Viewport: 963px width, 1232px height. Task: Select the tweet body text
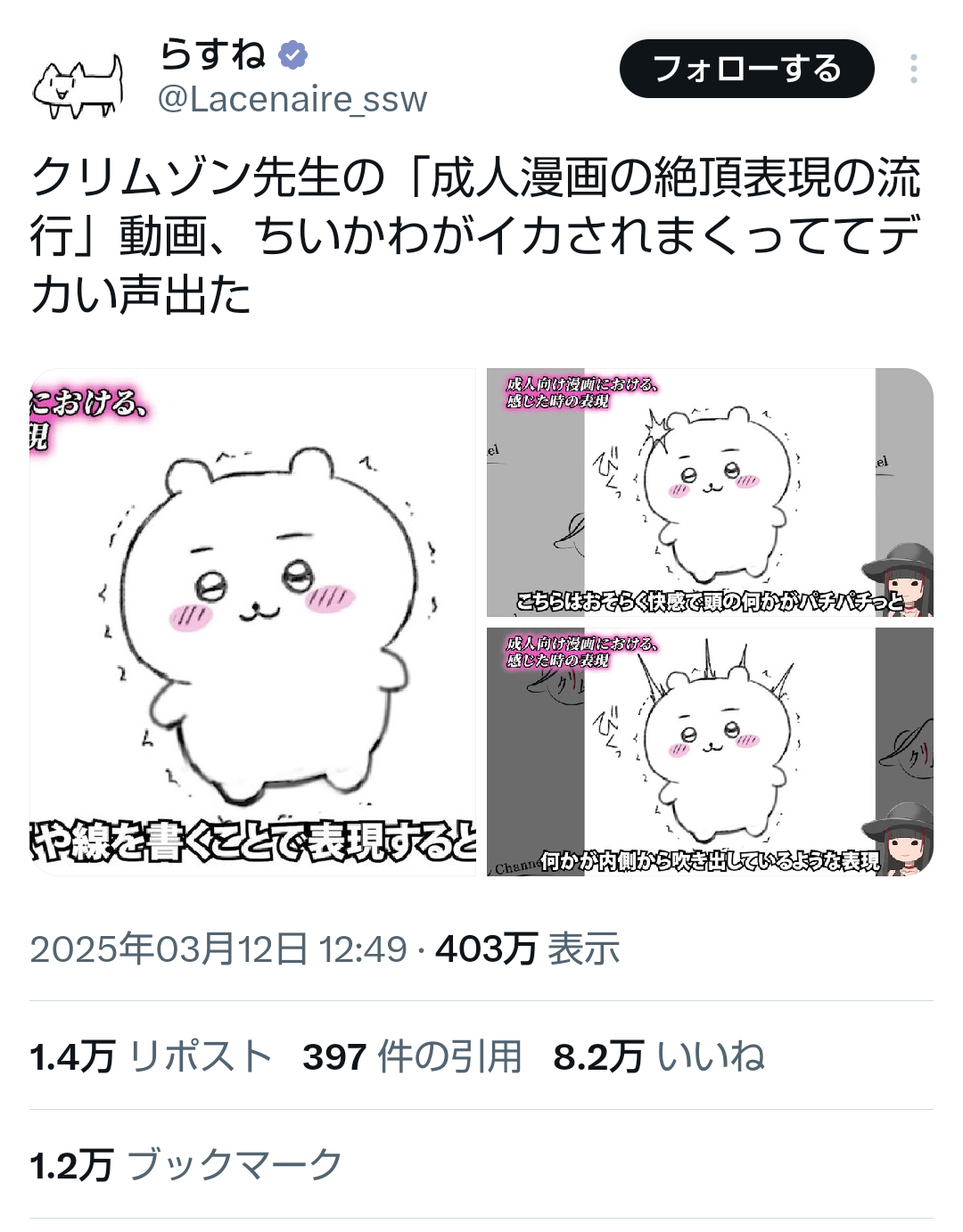click(x=474, y=235)
